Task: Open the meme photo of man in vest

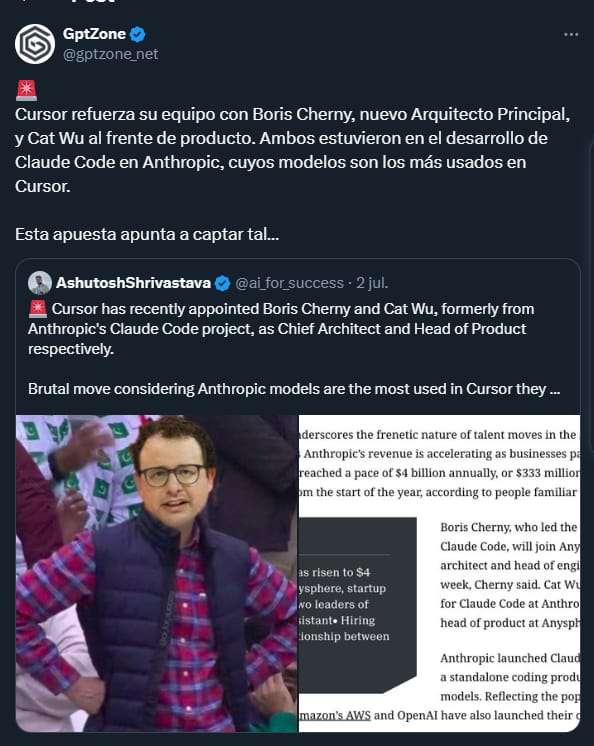Action: click(156, 573)
